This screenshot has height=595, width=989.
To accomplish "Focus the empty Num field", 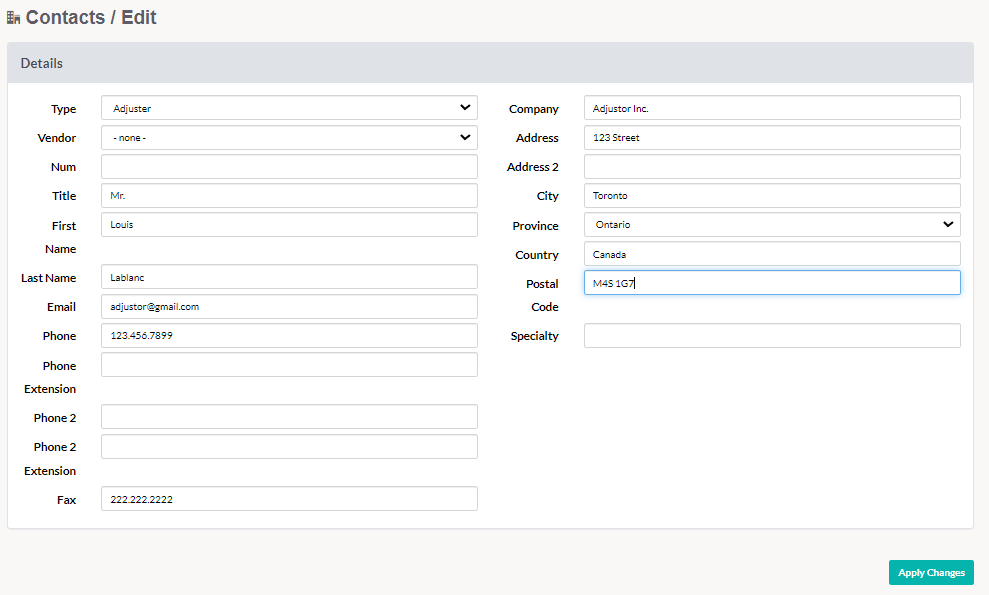I will pos(289,167).
